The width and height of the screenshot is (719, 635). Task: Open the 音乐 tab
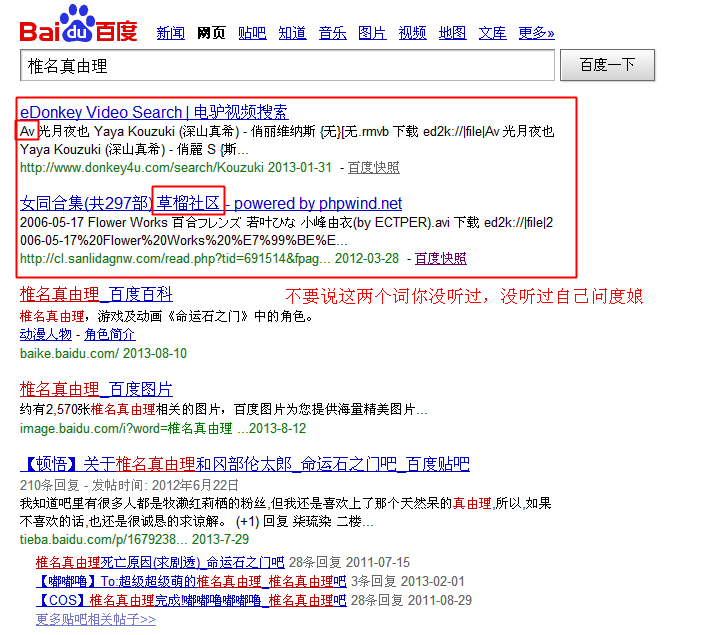332,33
